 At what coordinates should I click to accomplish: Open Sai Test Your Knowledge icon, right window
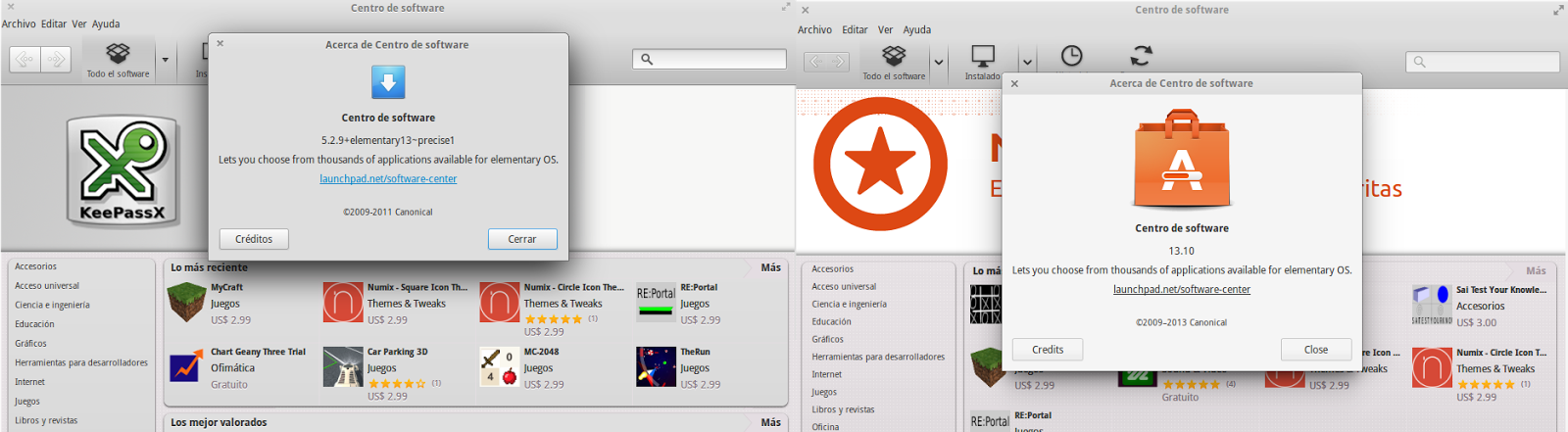1431,305
